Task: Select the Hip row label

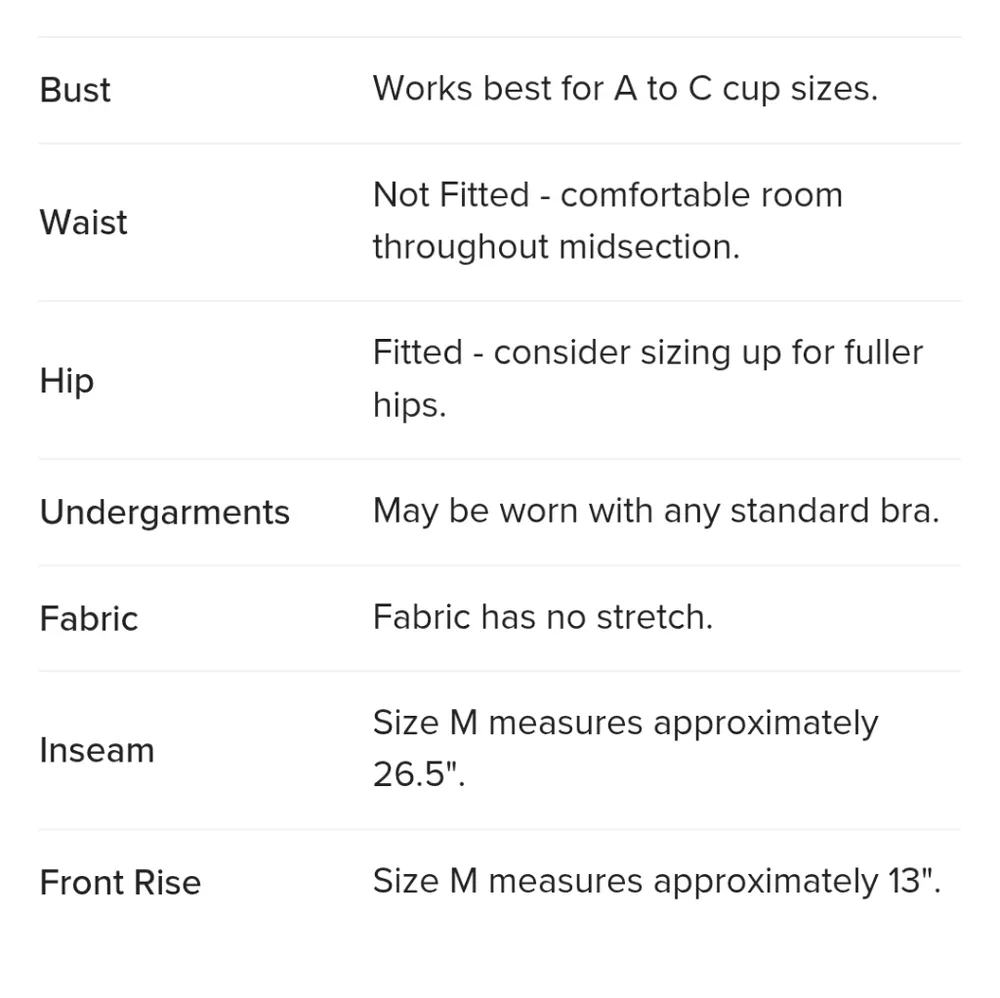Action: (66, 381)
